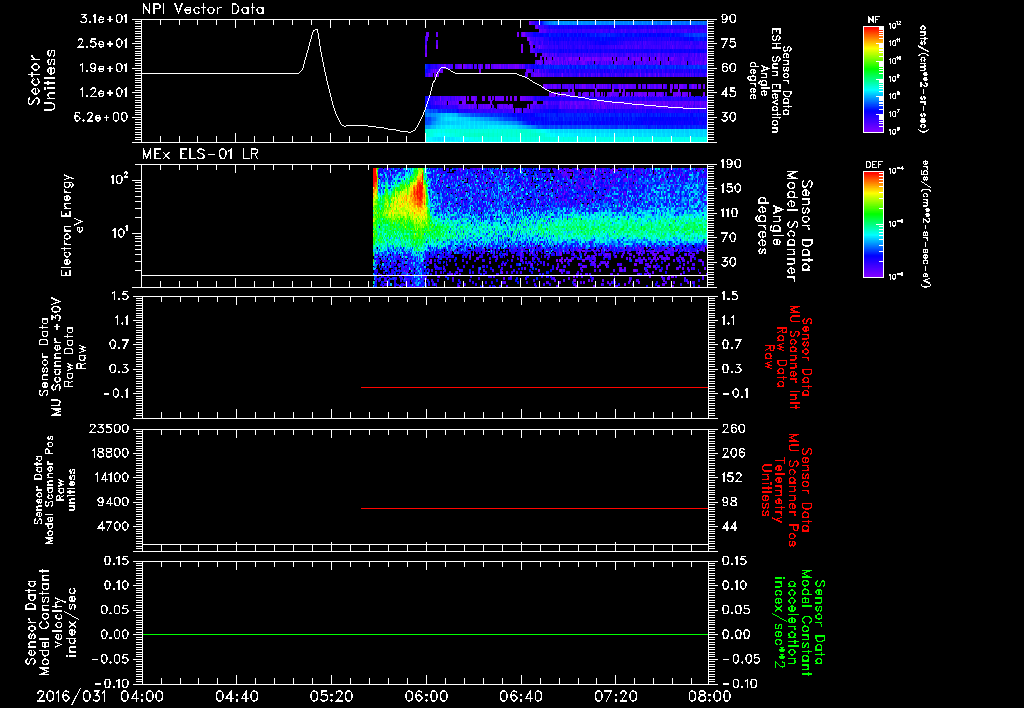Click the 07:20 time axis label
Image resolution: width=1024 pixels, height=708 pixels.
(616, 696)
